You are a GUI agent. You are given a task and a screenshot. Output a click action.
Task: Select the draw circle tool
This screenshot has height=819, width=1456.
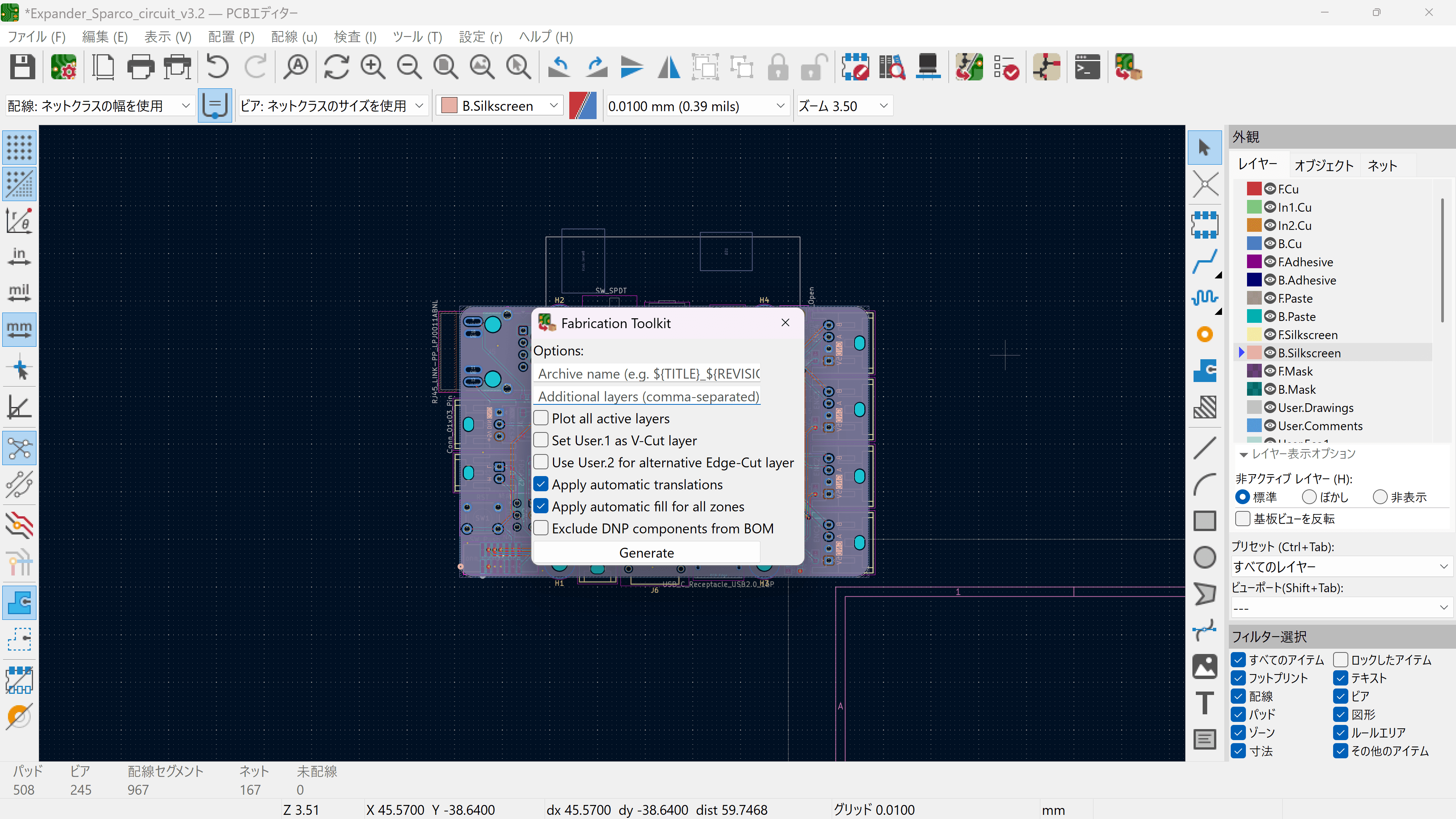pos(1205,557)
